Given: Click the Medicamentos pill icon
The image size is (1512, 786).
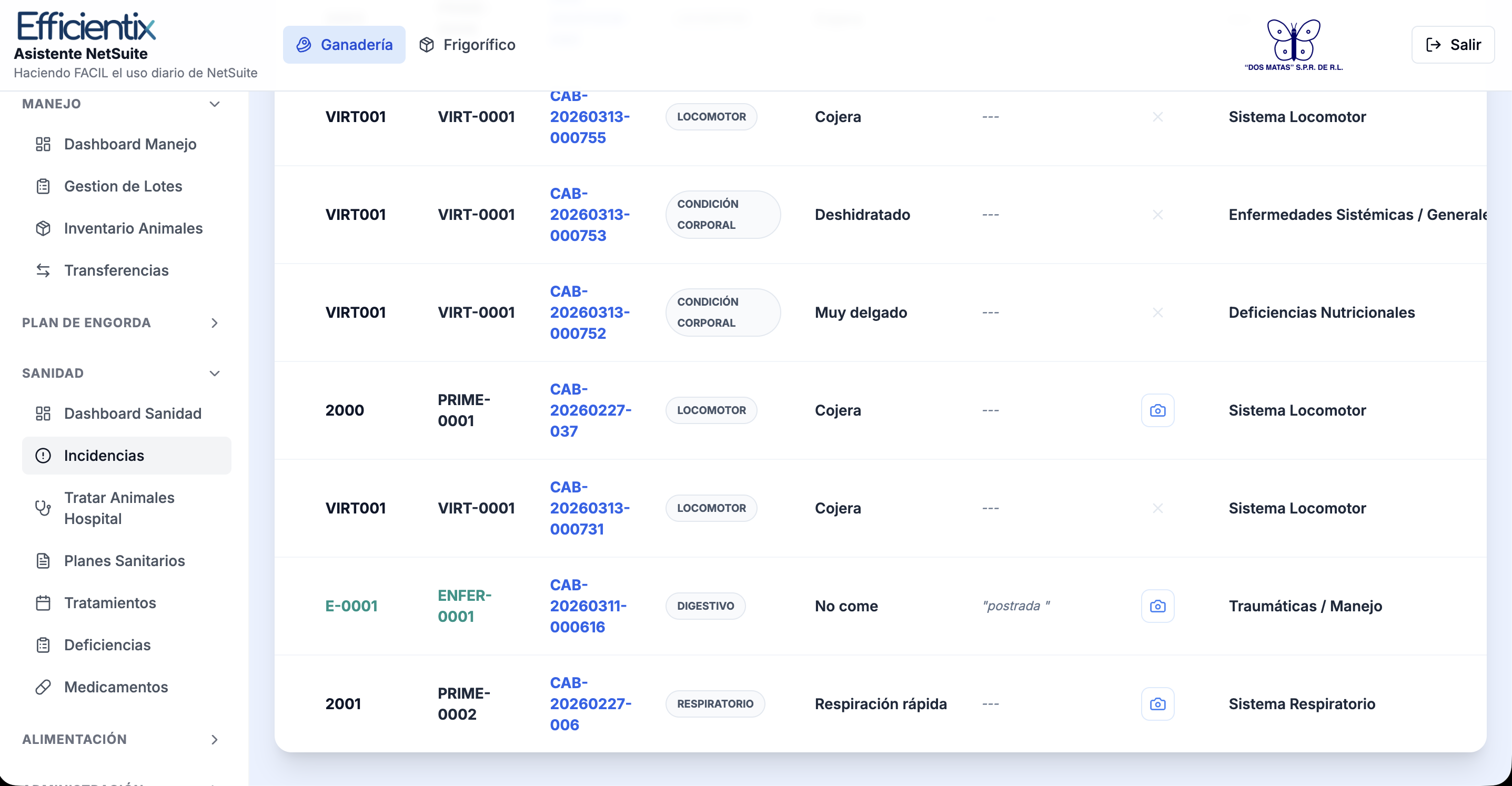Looking at the screenshot, I should 43,687.
